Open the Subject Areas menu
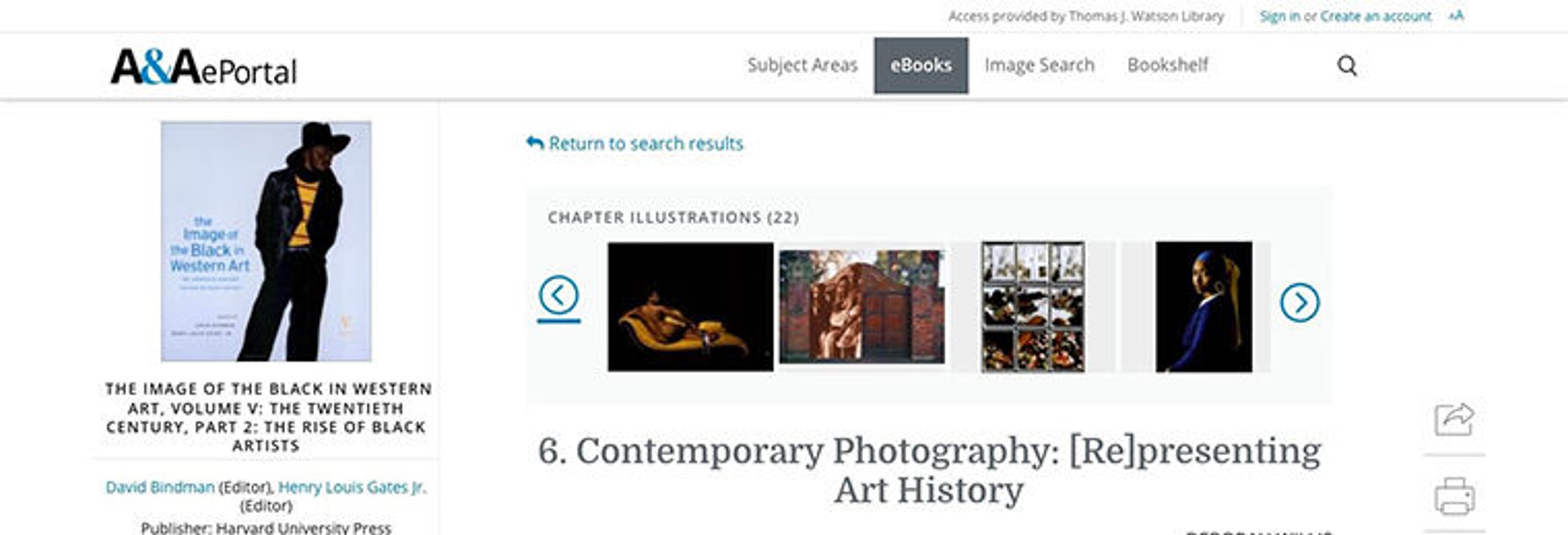 coord(802,65)
